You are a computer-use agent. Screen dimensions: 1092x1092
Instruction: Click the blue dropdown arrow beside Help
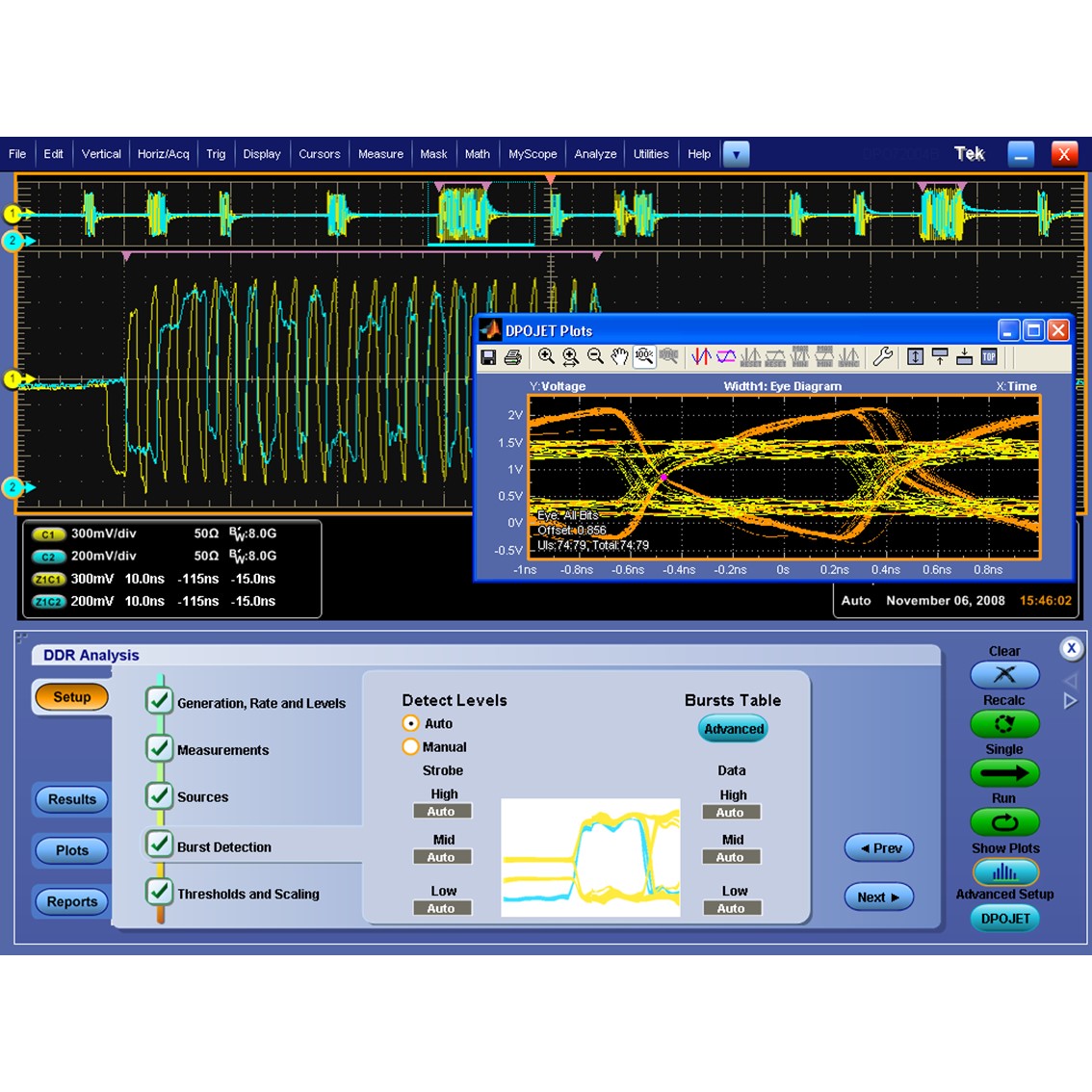coord(736,153)
